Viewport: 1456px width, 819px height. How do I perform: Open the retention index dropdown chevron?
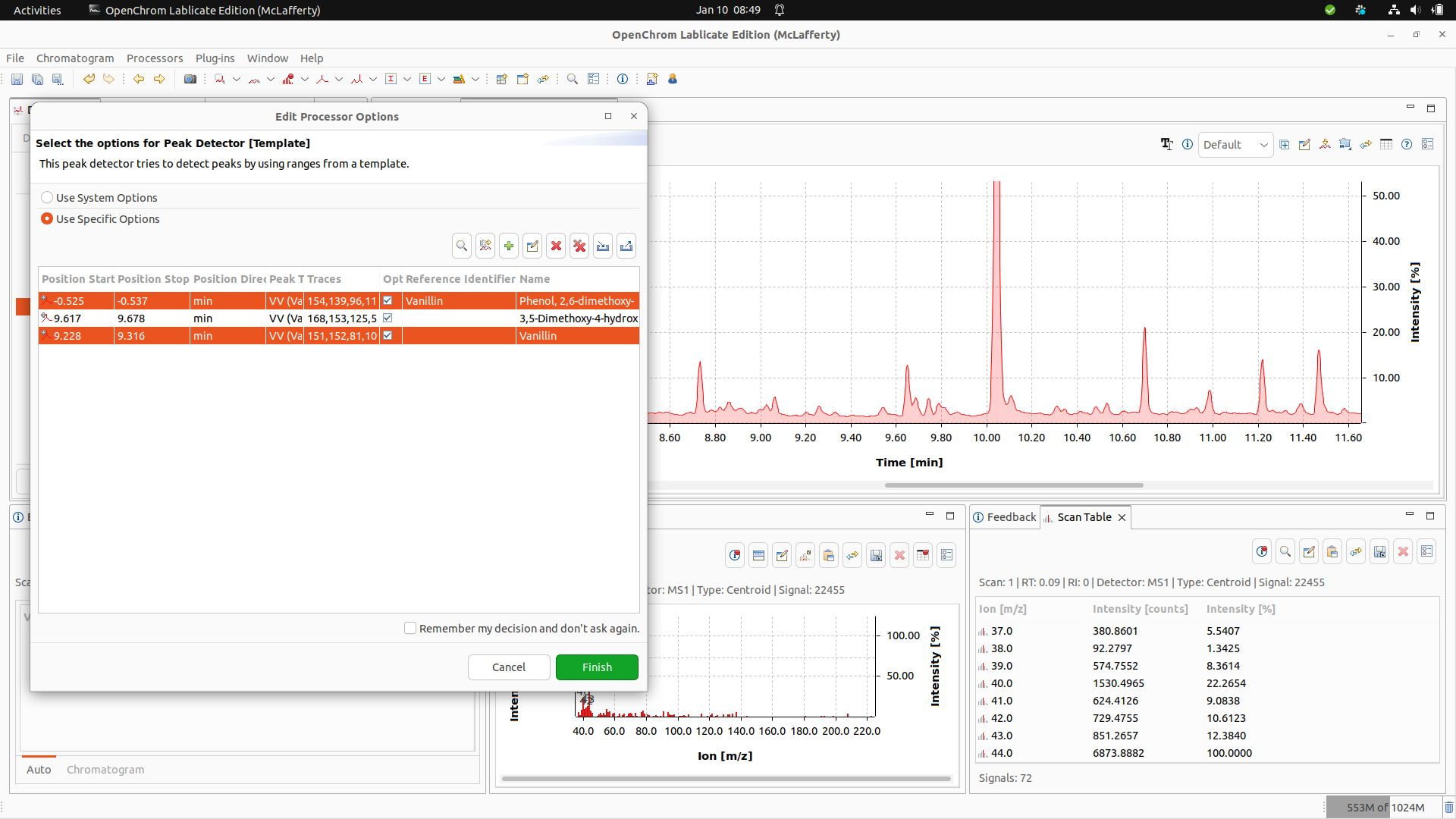point(407,79)
